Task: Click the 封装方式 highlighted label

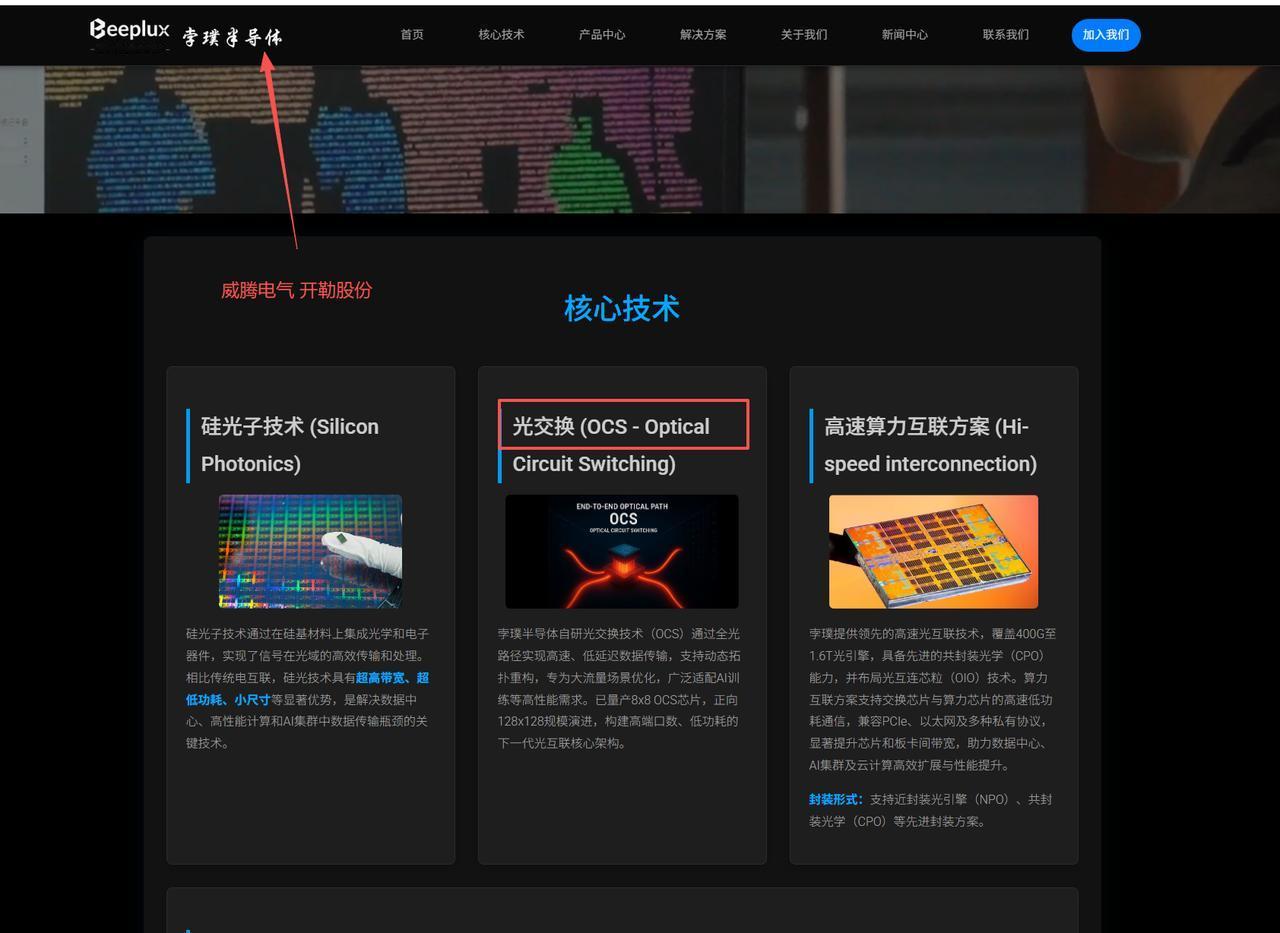Action: tap(837, 799)
